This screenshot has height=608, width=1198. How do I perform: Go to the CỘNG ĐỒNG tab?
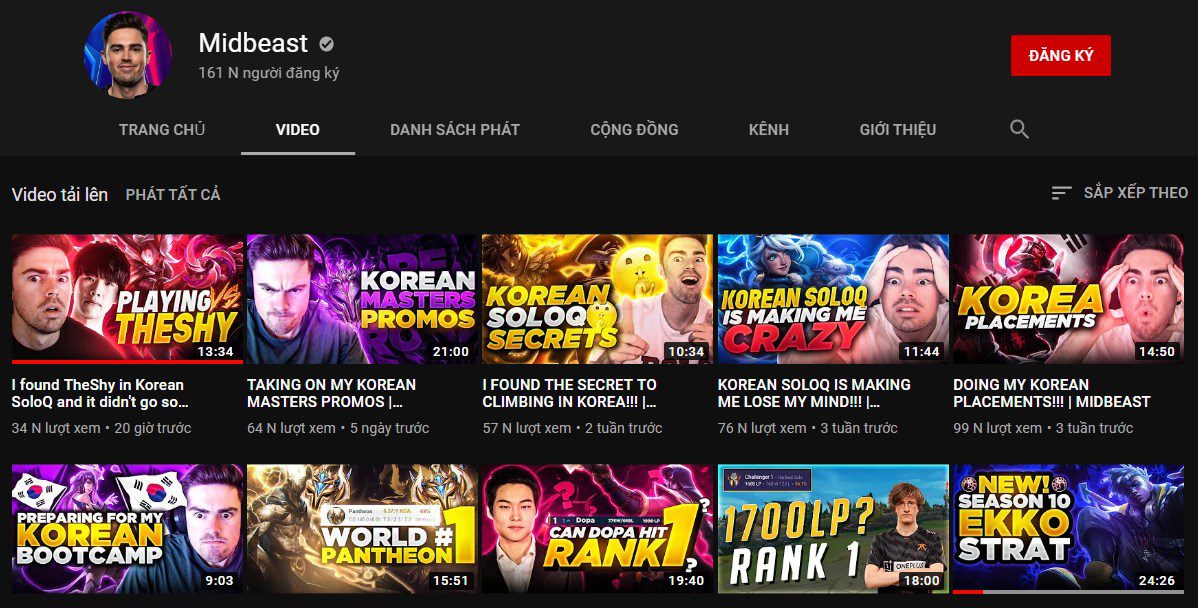pyautogui.click(x=634, y=130)
